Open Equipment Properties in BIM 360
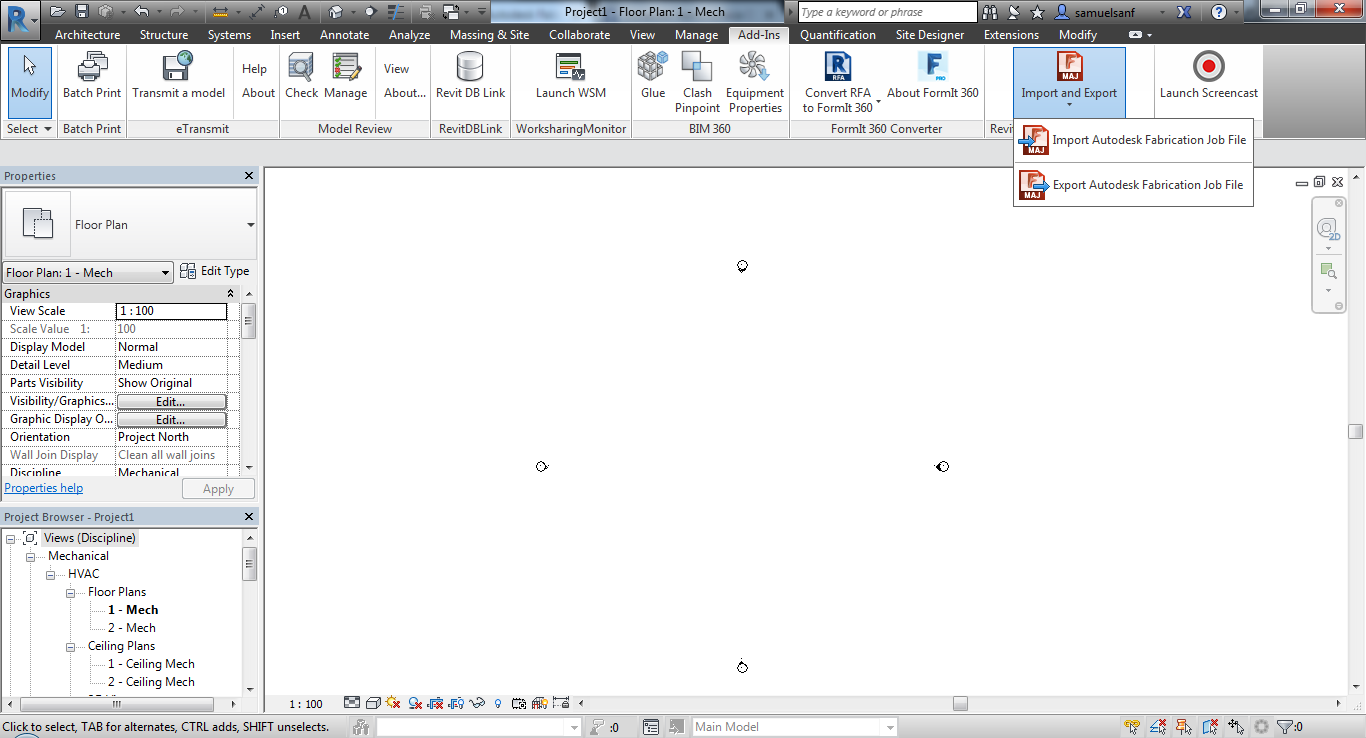 tap(755, 82)
